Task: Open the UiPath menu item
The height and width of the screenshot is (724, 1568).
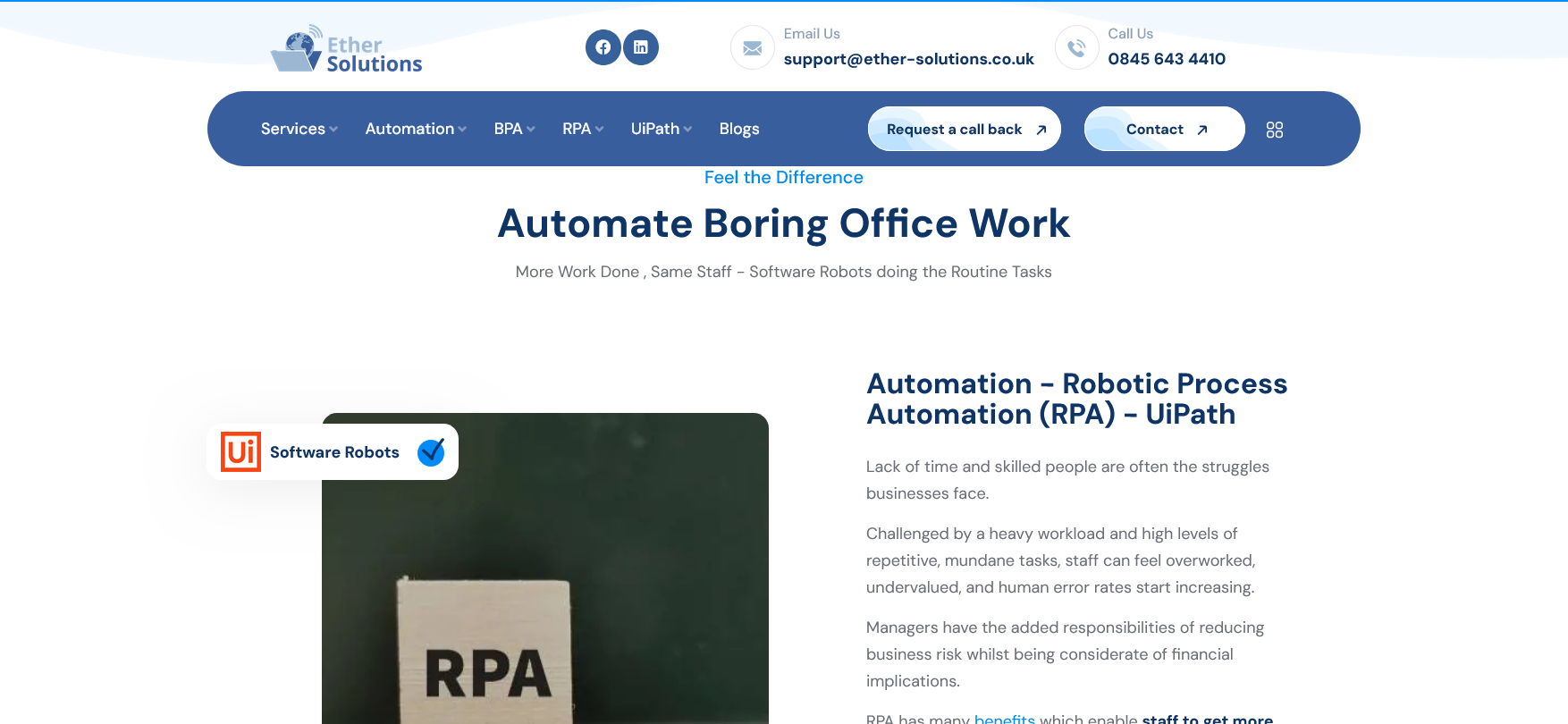Action: 661,129
